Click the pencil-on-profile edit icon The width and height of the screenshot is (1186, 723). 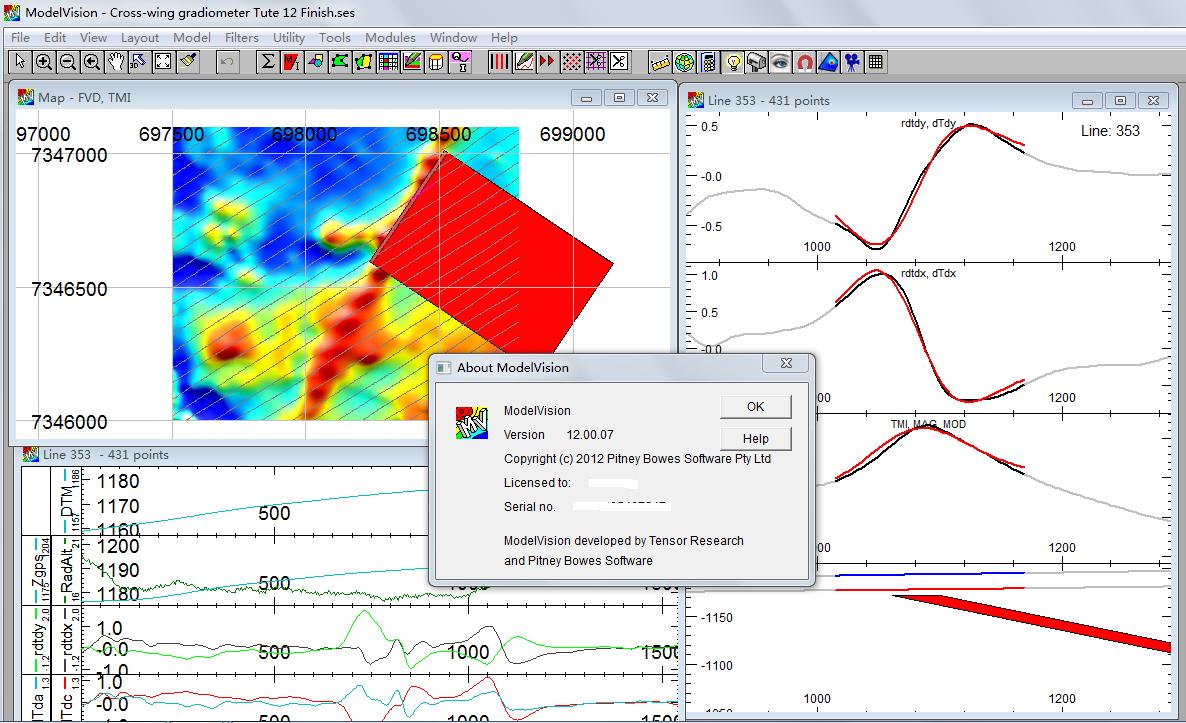tap(412, 62)
